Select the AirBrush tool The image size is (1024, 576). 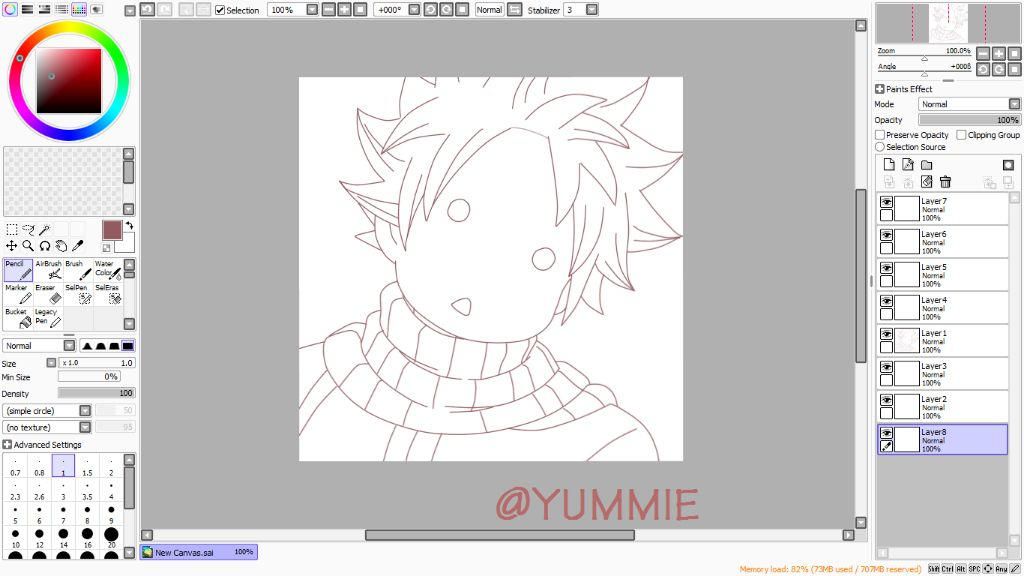[48, 270]
